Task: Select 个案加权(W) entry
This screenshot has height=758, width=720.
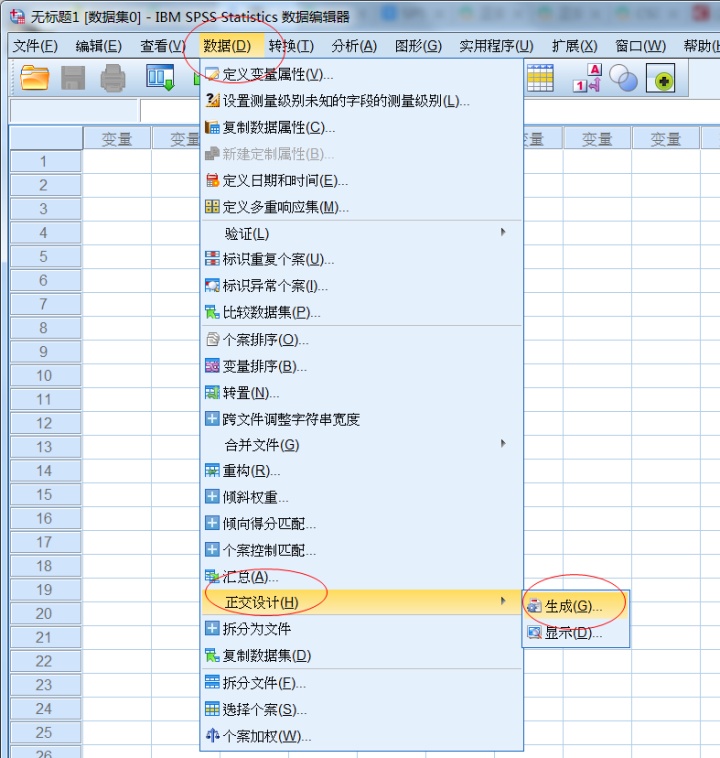Action: 361,736
